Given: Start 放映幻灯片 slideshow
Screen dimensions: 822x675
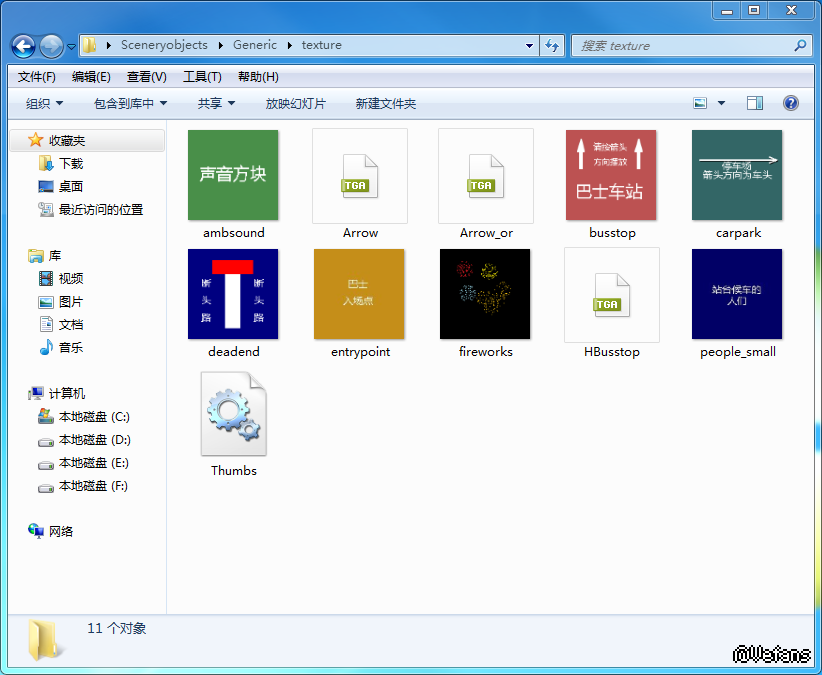Looking at the screenshot, I should pos(295,104).
